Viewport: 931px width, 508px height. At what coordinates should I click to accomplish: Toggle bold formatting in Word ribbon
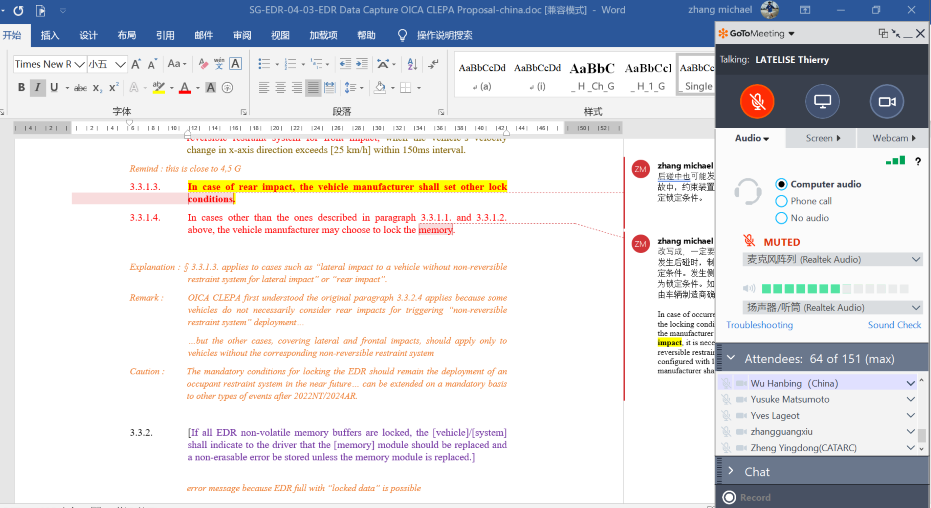coord(21,88)
